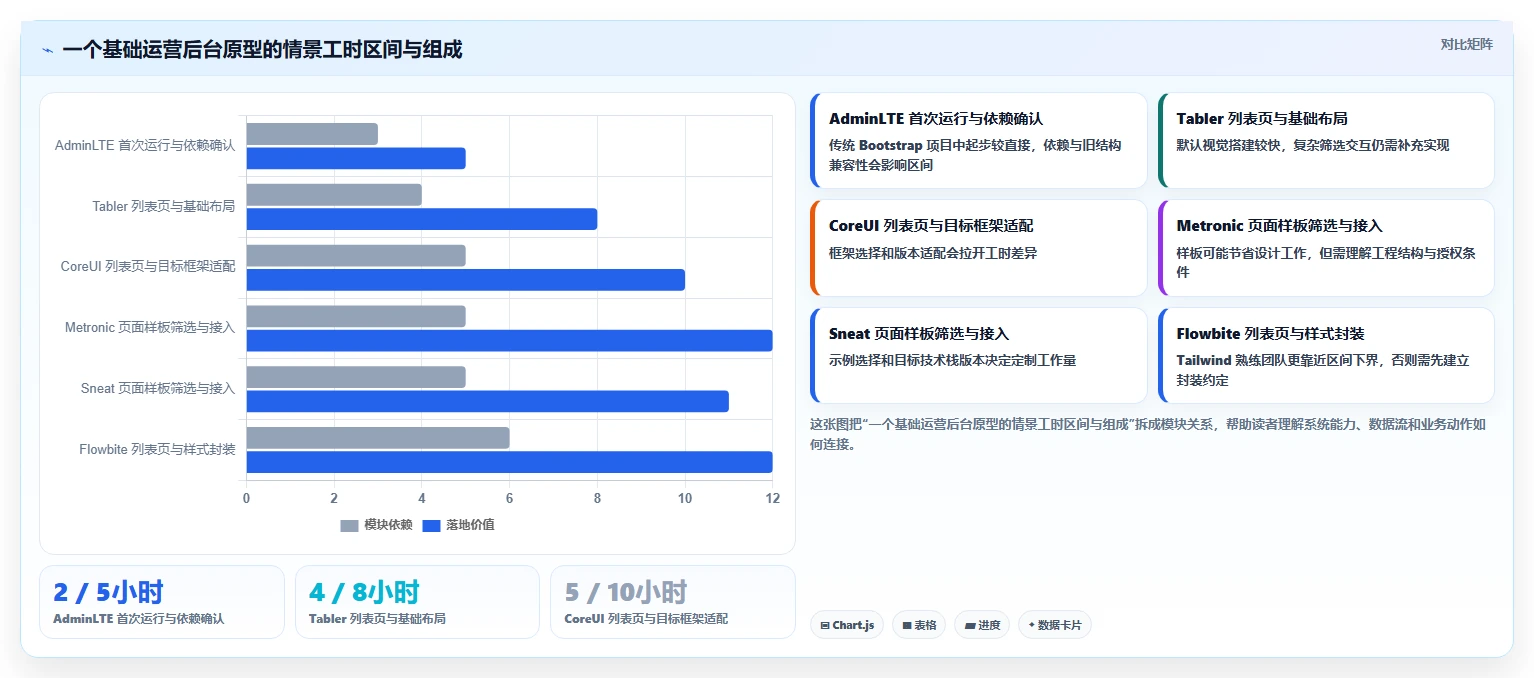Click the lightning icon beside the page title
The image size is (1534, 678).
click(x=47, y=50)
